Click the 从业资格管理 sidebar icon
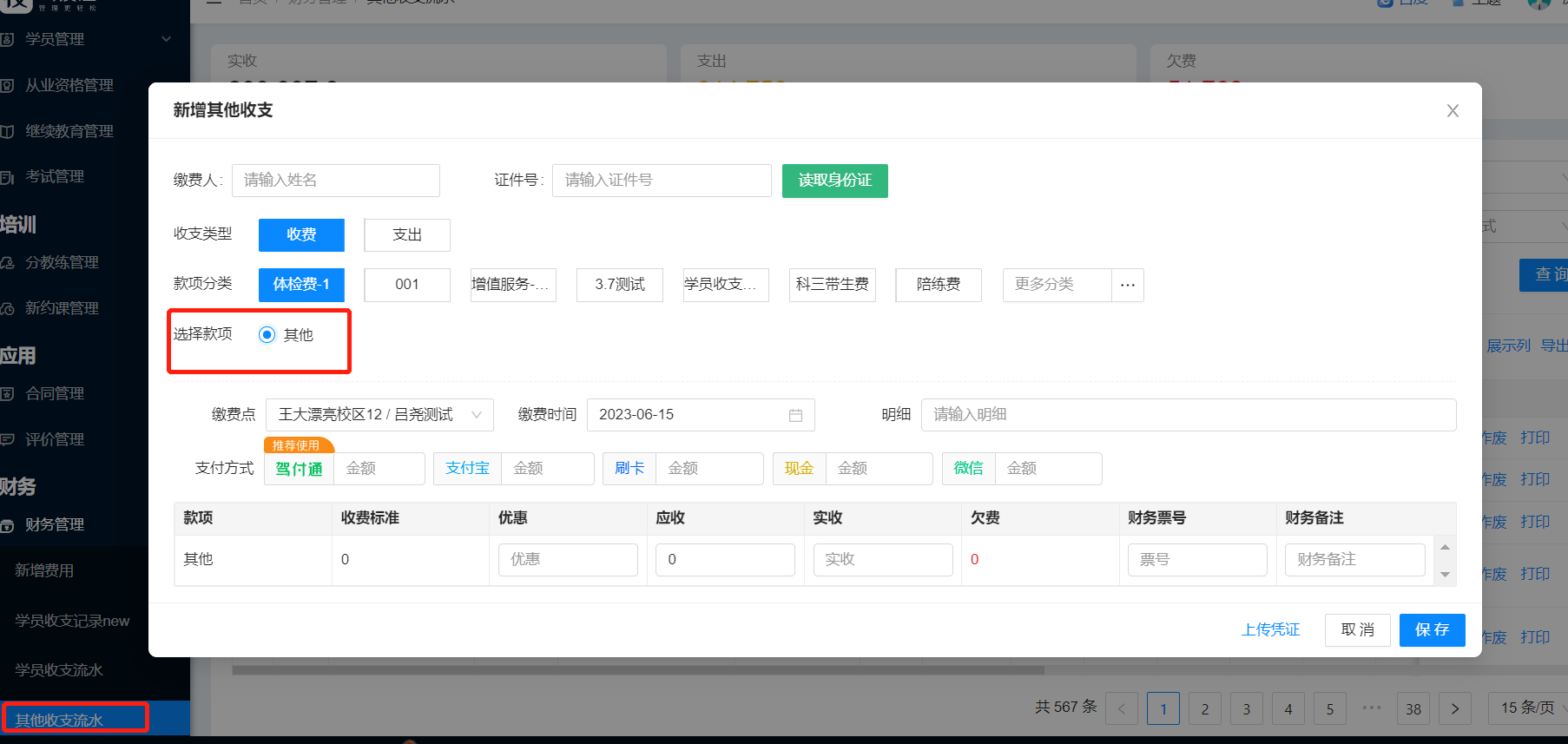 point(7,85)
